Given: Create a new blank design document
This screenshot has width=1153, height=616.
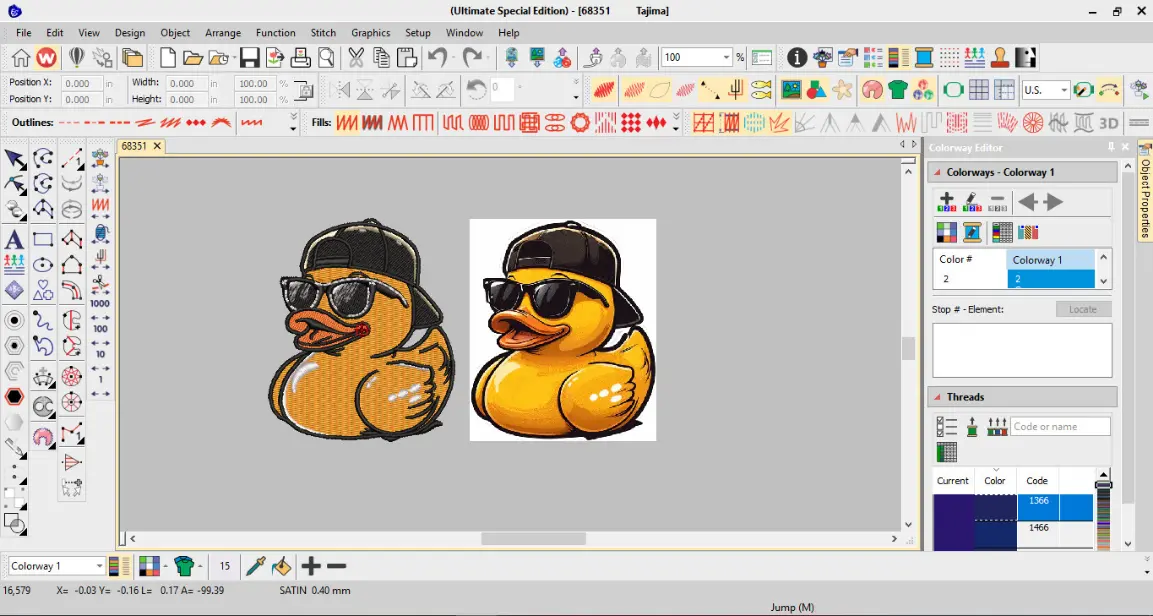Looking at the screenshot, I should click(x=168, y=57).
